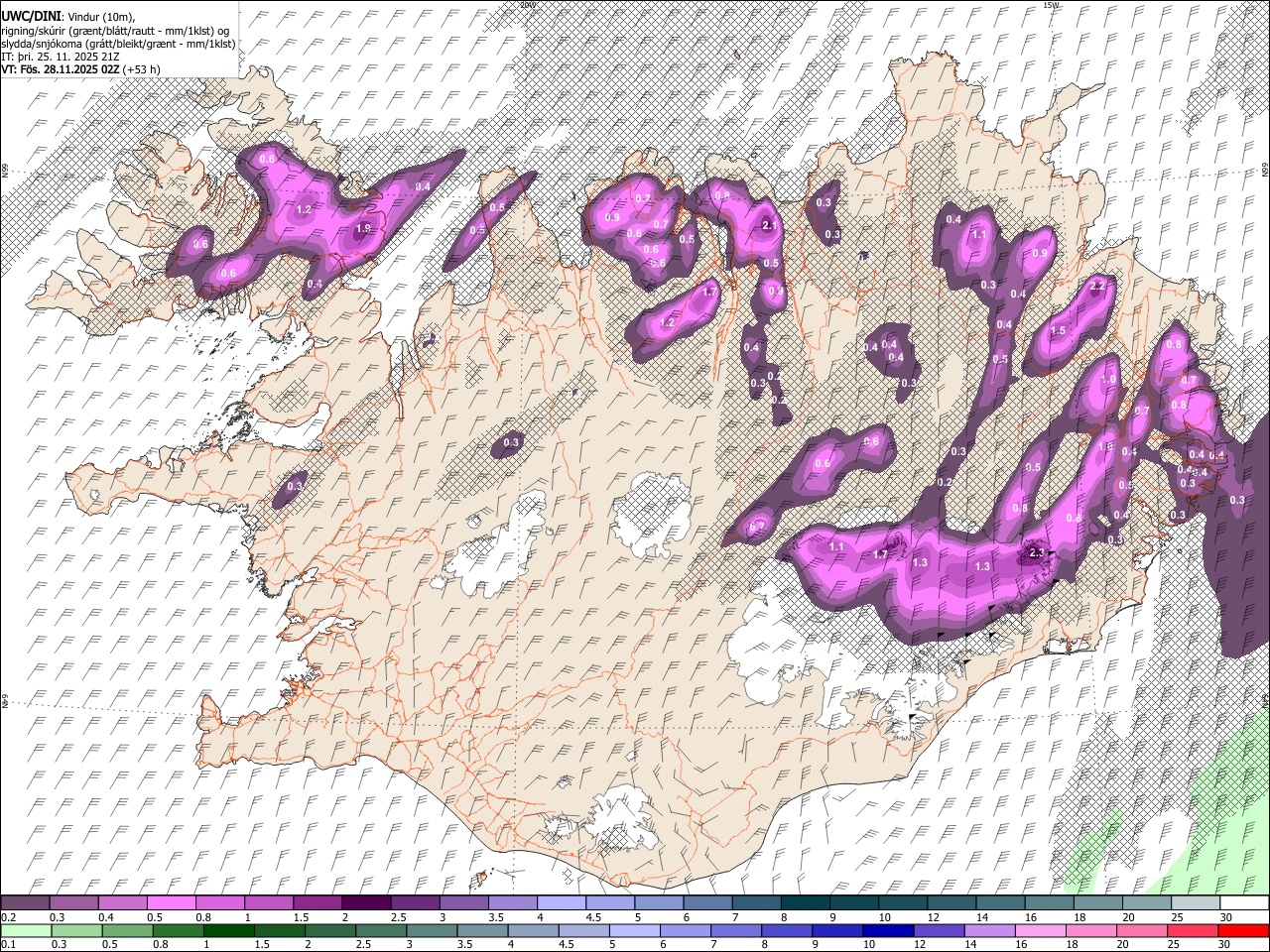Pick the darkest green lower swatch between 1 and 1.5
The height and width of the screenshot is (952, 1270).
[x=228, y=930]
